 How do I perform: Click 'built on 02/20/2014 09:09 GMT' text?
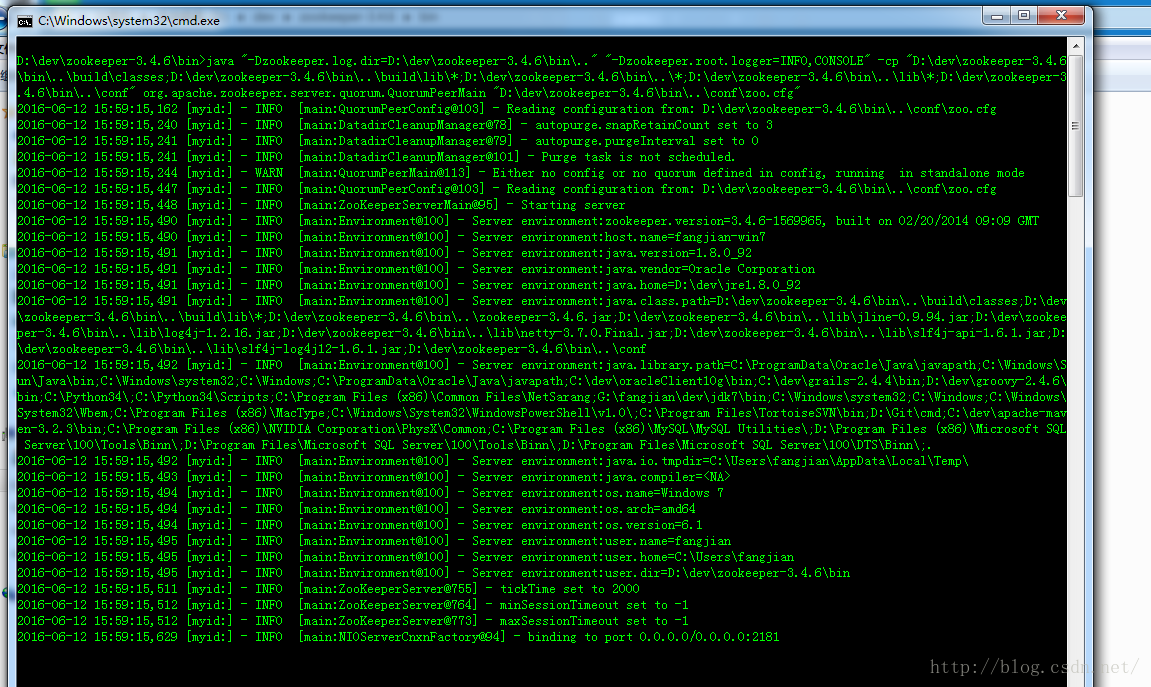pos(937,221)
